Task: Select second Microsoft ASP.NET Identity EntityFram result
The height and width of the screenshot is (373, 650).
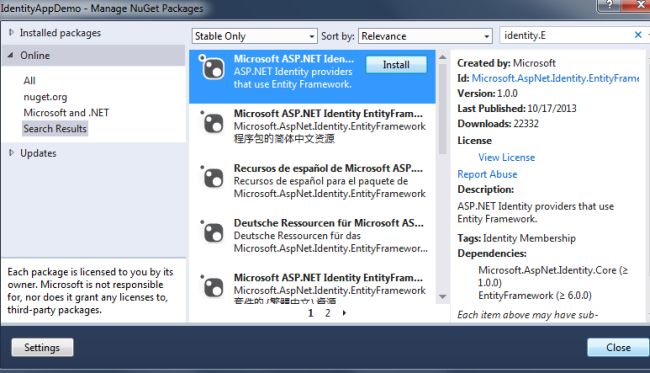Action: click(x=313, y=126)
